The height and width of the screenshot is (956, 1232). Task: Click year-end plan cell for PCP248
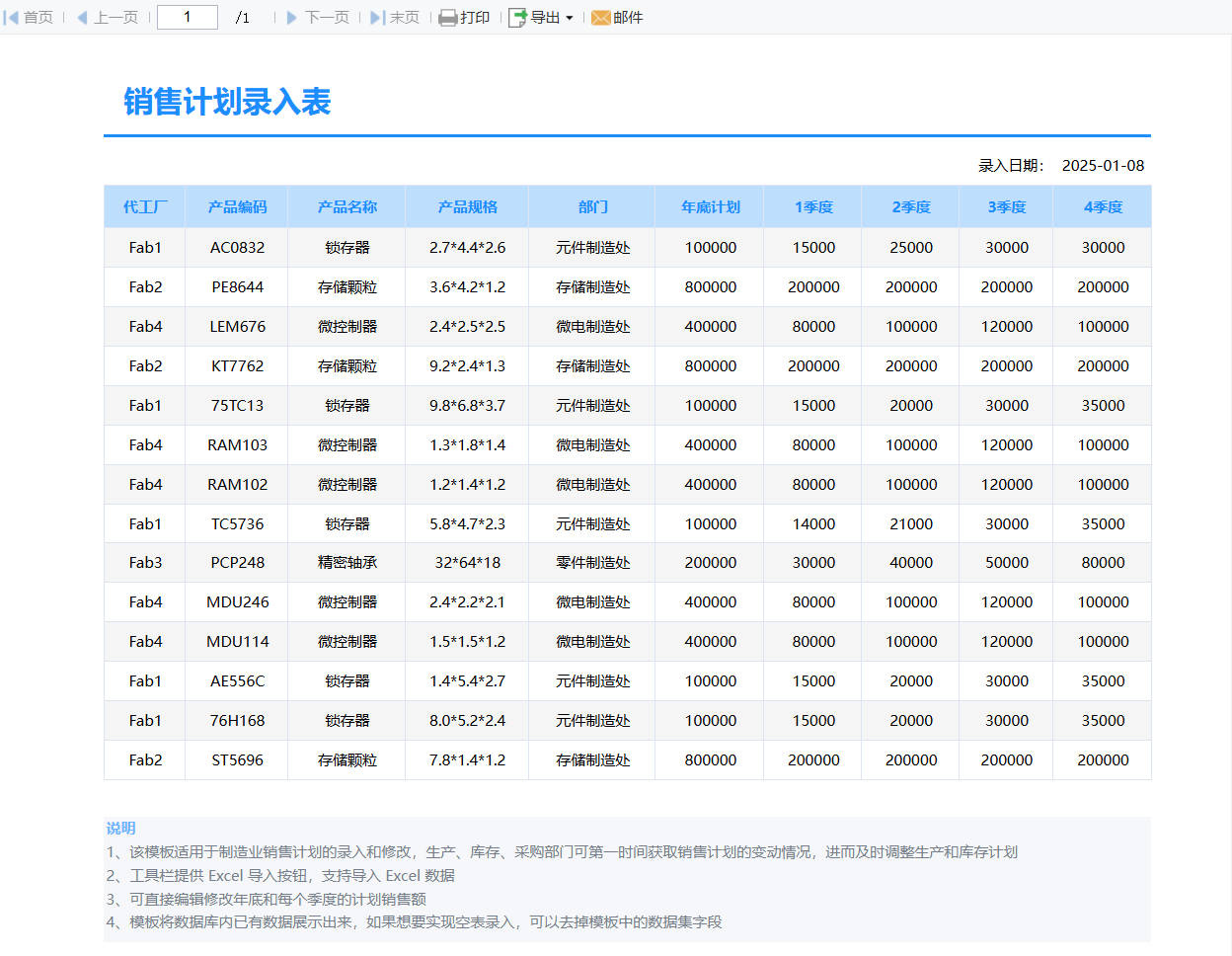point(710,563)
